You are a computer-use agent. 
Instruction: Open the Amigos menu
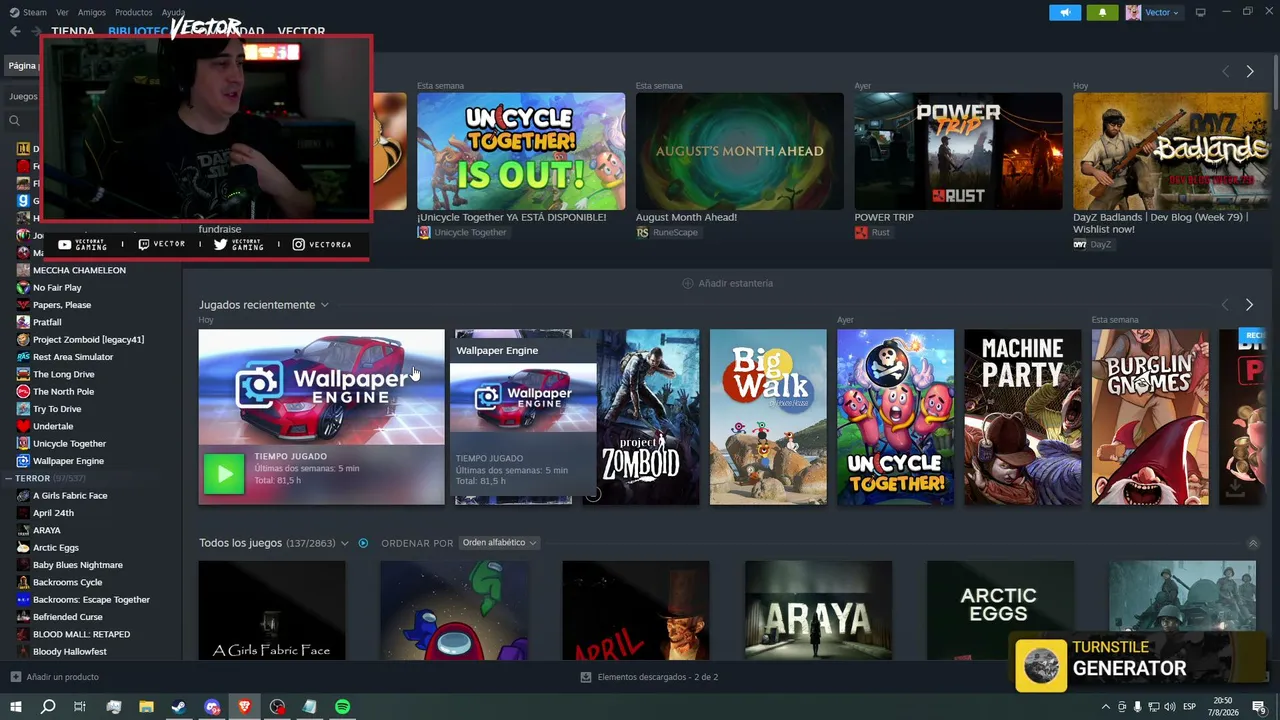pyautogui.click(x=92, y=12)
